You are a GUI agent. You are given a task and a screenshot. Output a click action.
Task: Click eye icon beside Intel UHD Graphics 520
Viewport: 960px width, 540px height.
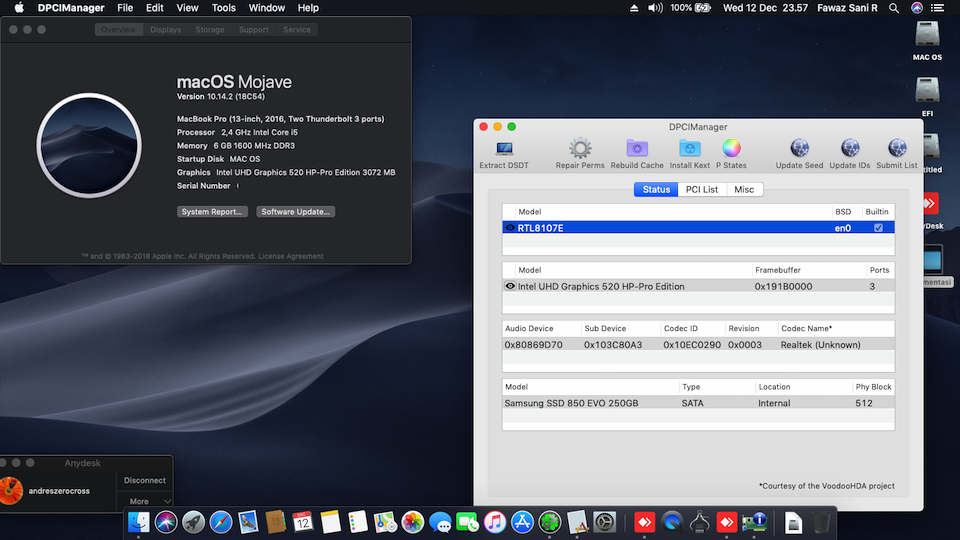point(510,286)
